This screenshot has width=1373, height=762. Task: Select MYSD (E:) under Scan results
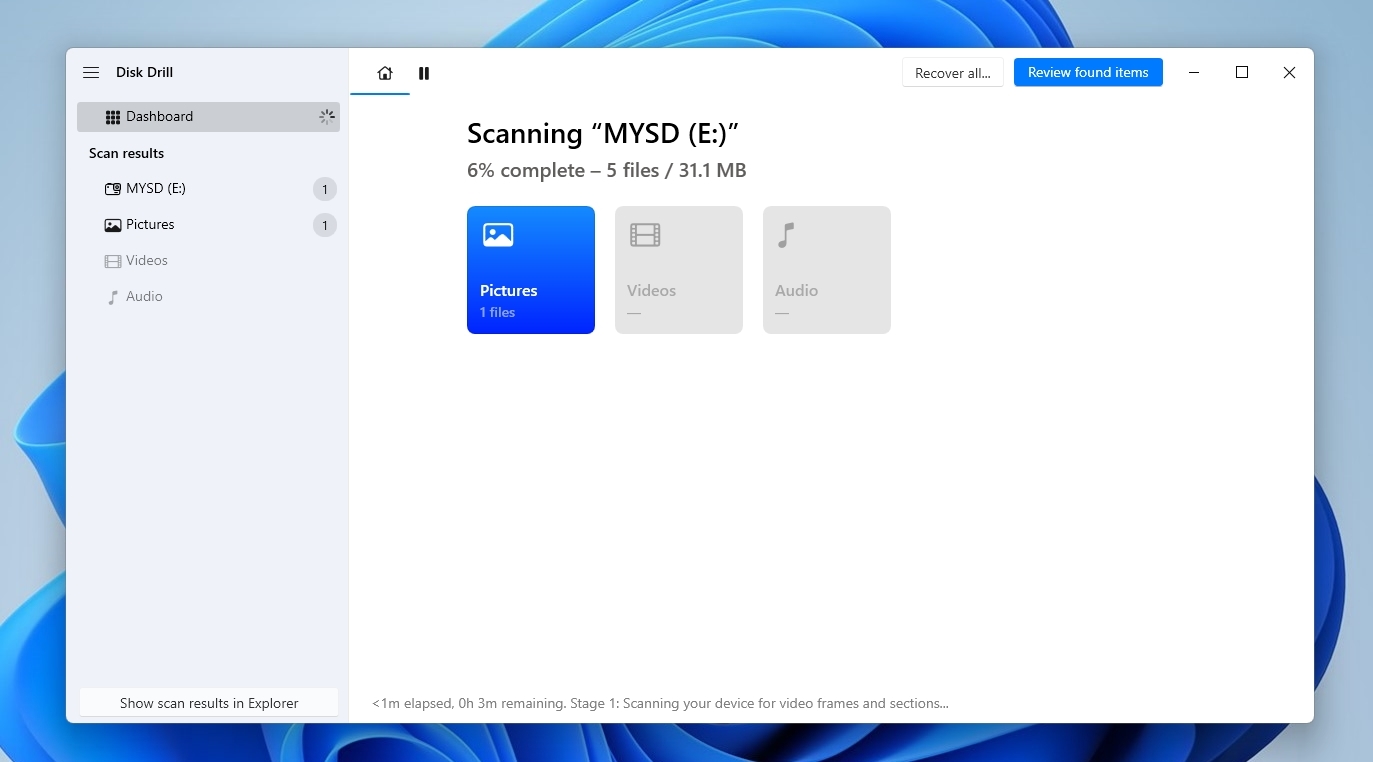coord(157,188)
